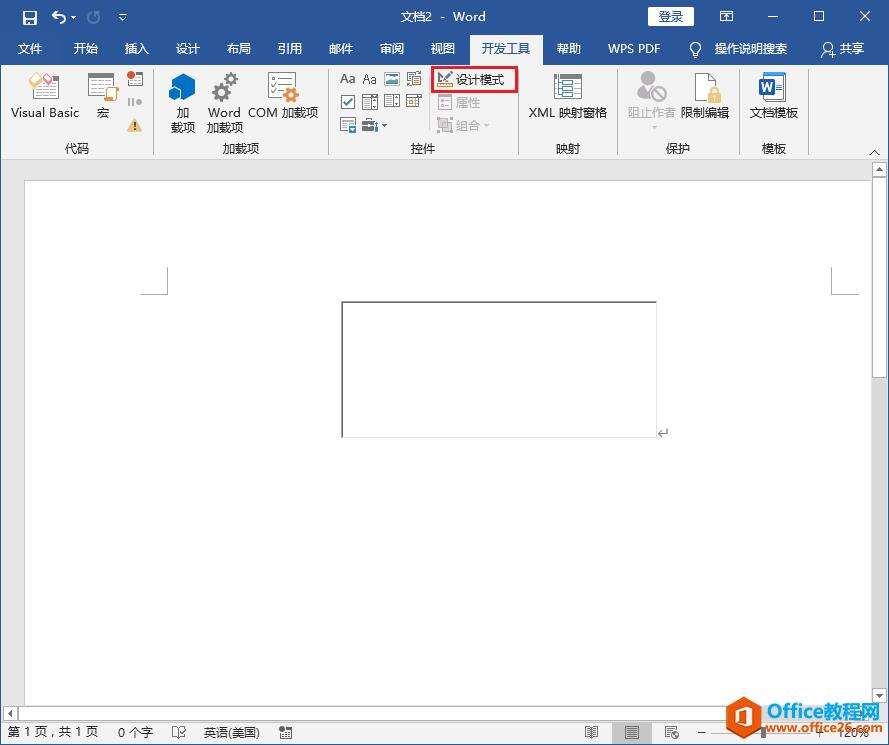889x745 pixels.
Task: Insert a checkbox content control
Action: point(348,102)
